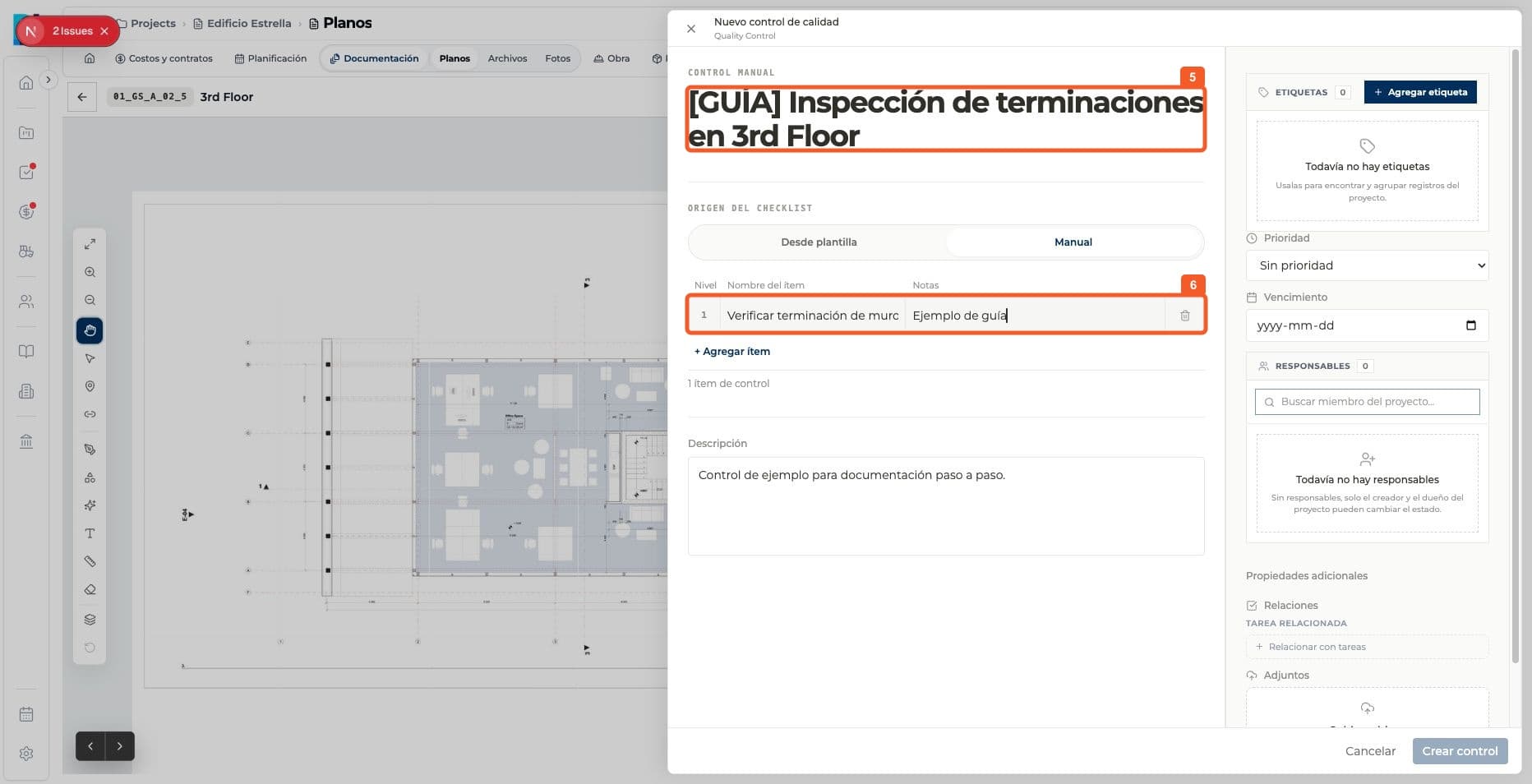Click Agregar etiqueta button
The height and width of the screenshot is (784, 1532).
(x=1420, y=92)
